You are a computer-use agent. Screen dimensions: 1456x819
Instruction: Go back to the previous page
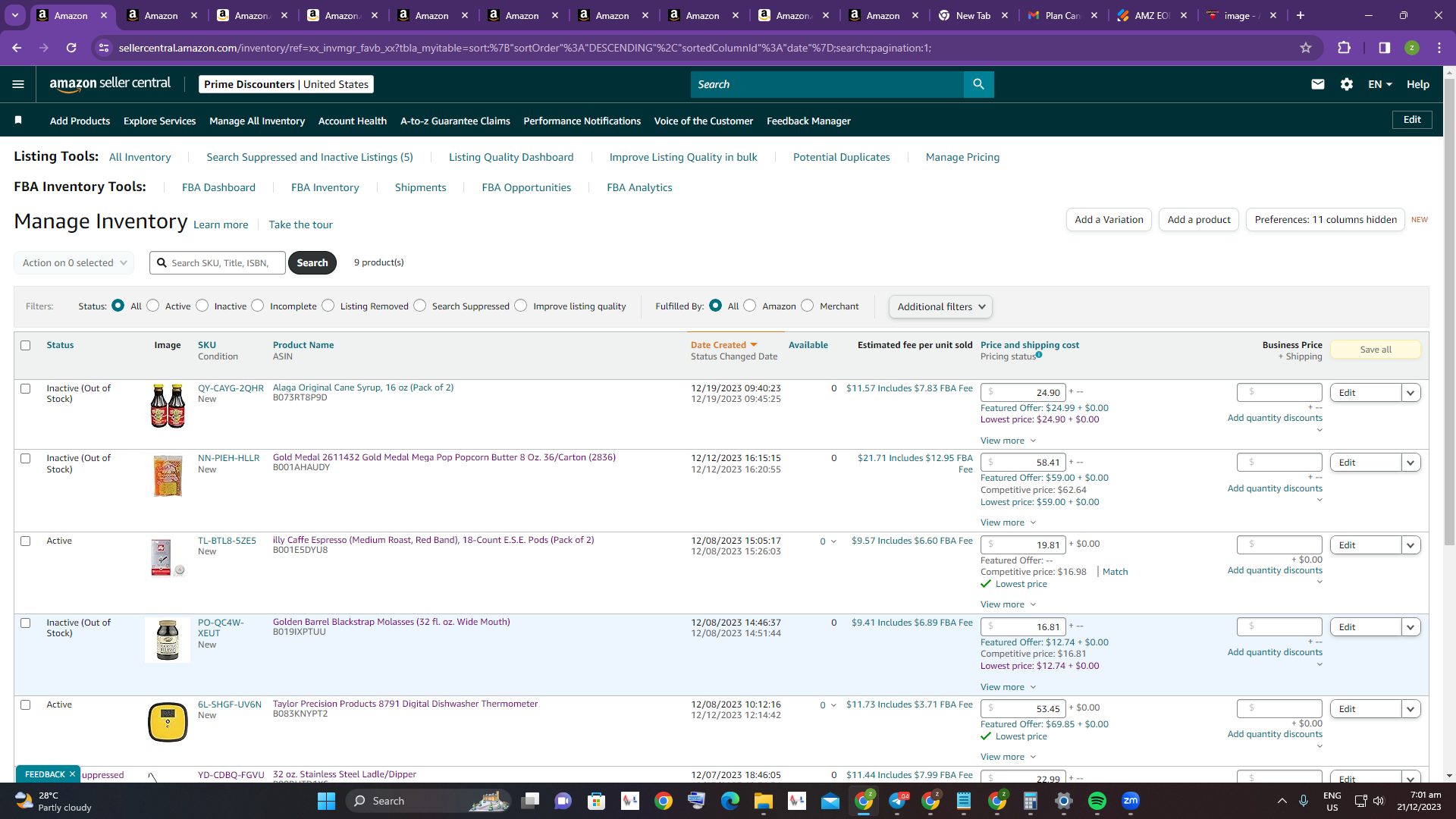(x=17, y=48)
